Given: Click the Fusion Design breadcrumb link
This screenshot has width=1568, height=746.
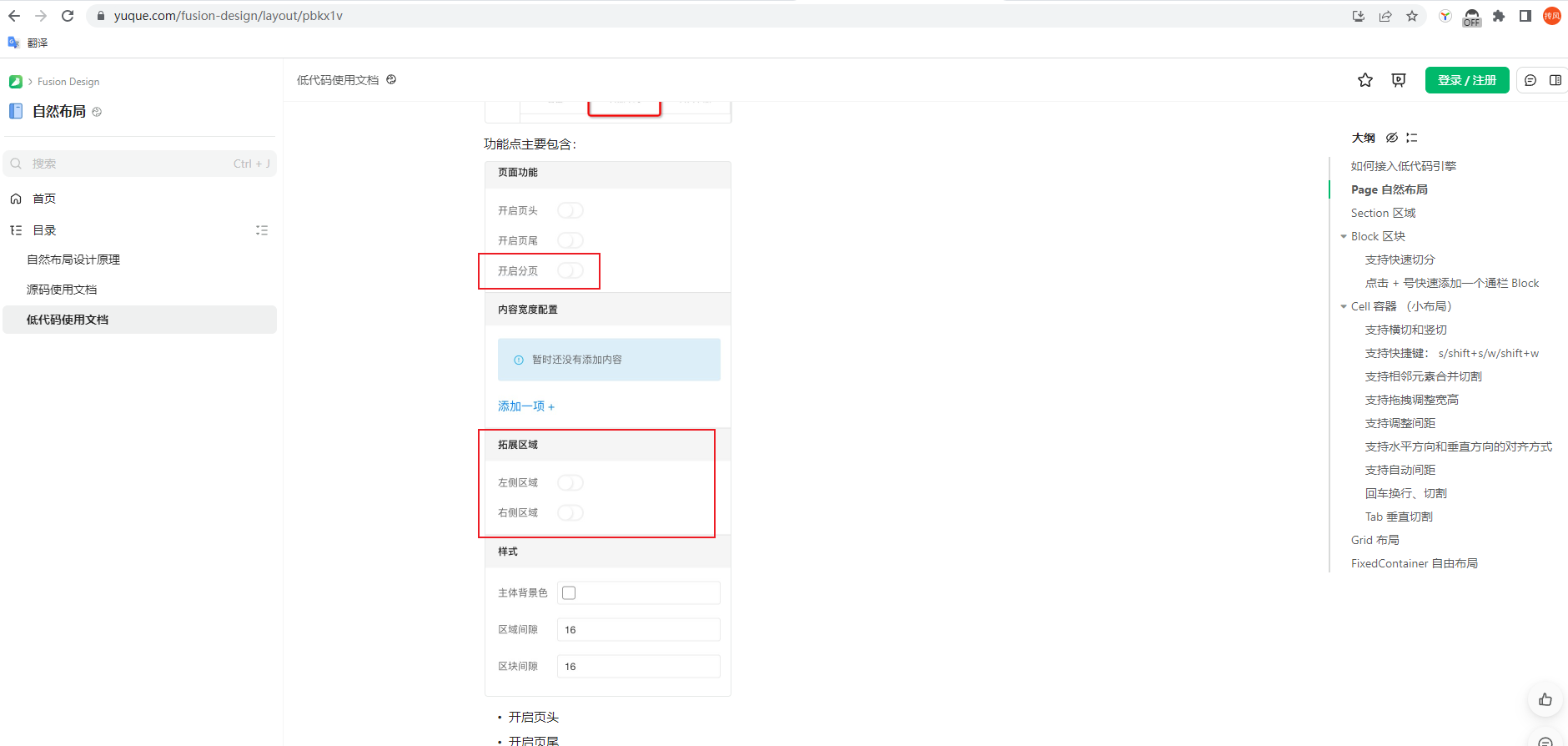Looking at the screenshot, I should click(x=68, y=82).
